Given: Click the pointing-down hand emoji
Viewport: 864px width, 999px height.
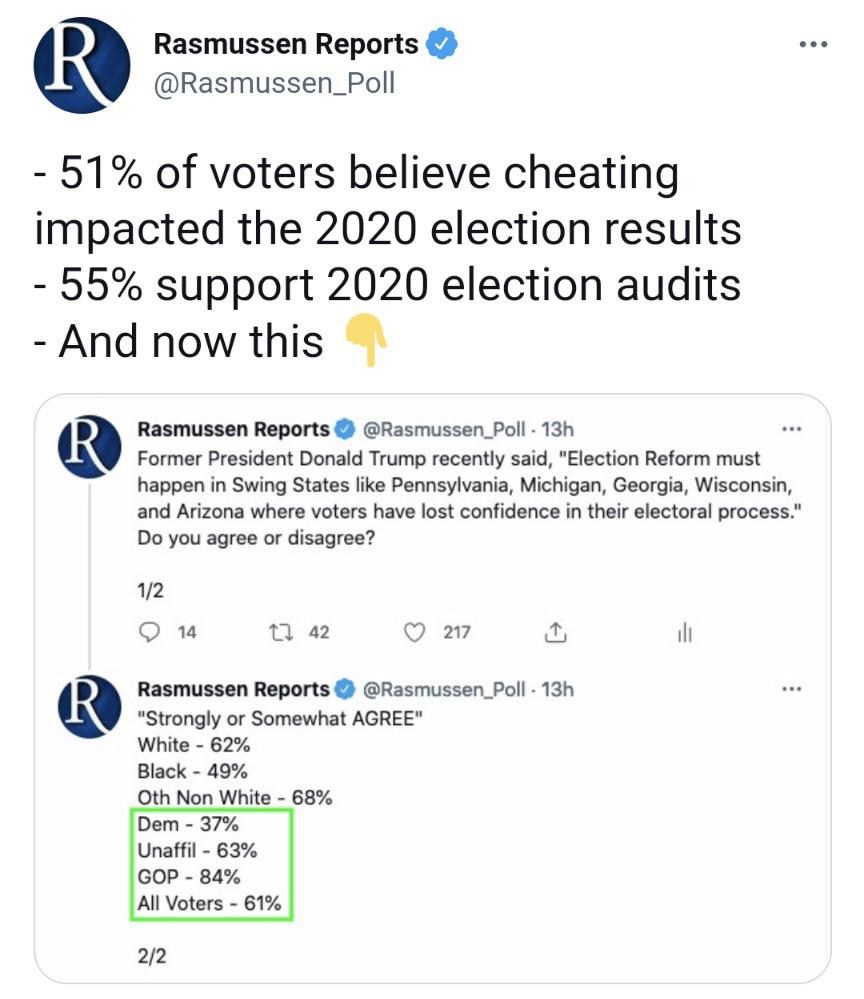Looking at the screenshot, I should [x=365, y=341].
